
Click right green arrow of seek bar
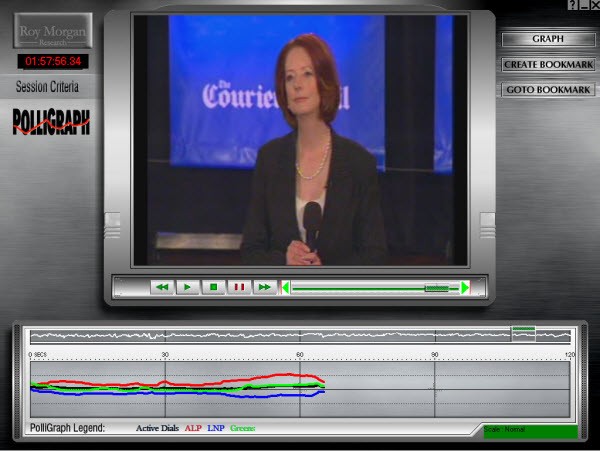465,288
